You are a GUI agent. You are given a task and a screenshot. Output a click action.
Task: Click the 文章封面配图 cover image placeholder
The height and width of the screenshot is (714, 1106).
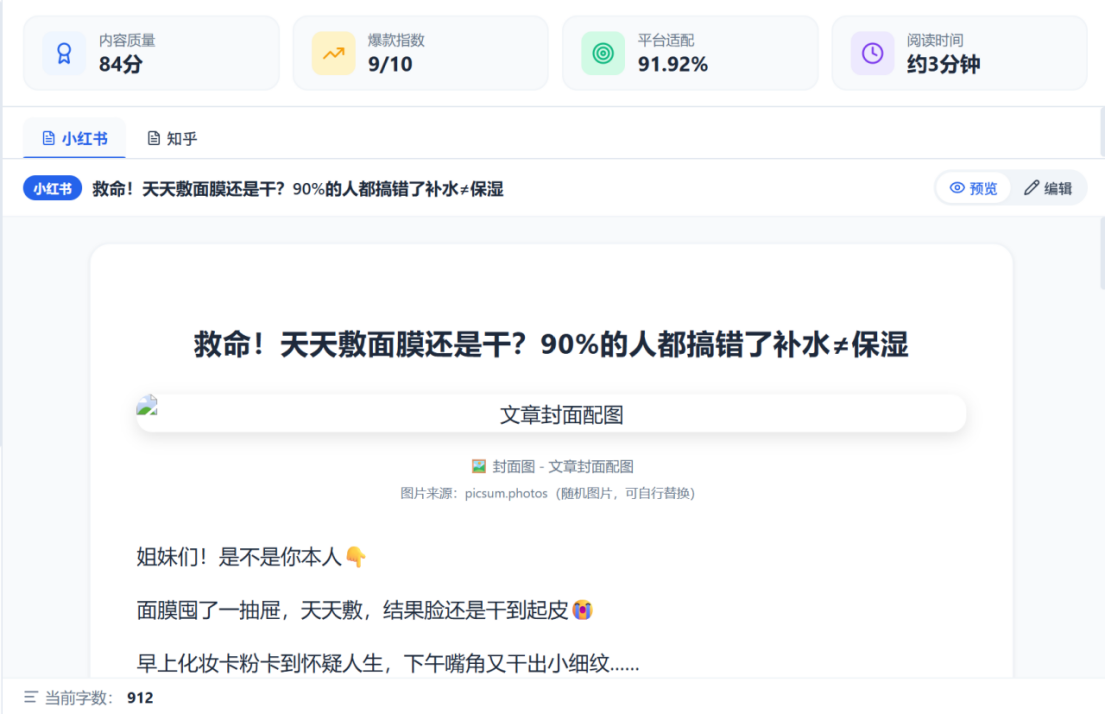point(551,413)
